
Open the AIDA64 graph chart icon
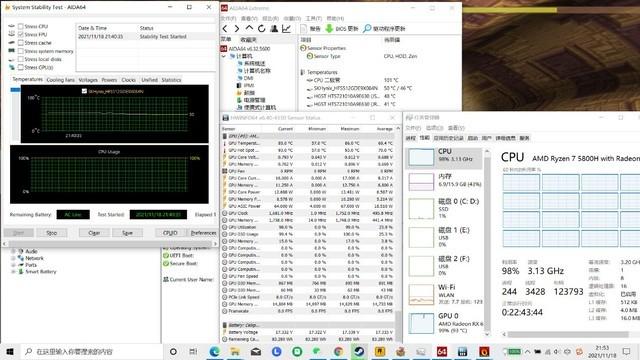click(x=286, y=29)
